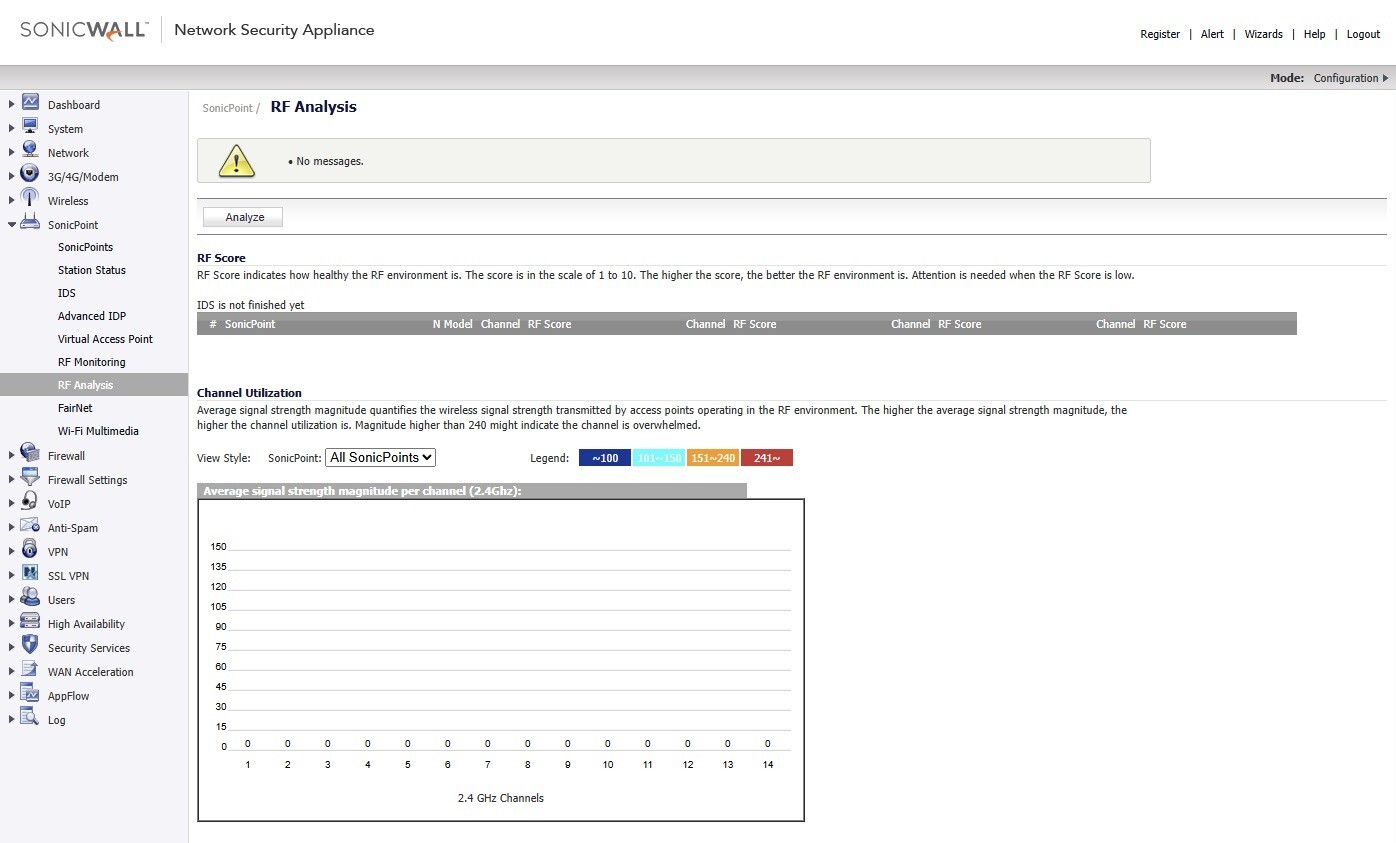Expand the Wireless menu arrow

click(x=12, y=200)
